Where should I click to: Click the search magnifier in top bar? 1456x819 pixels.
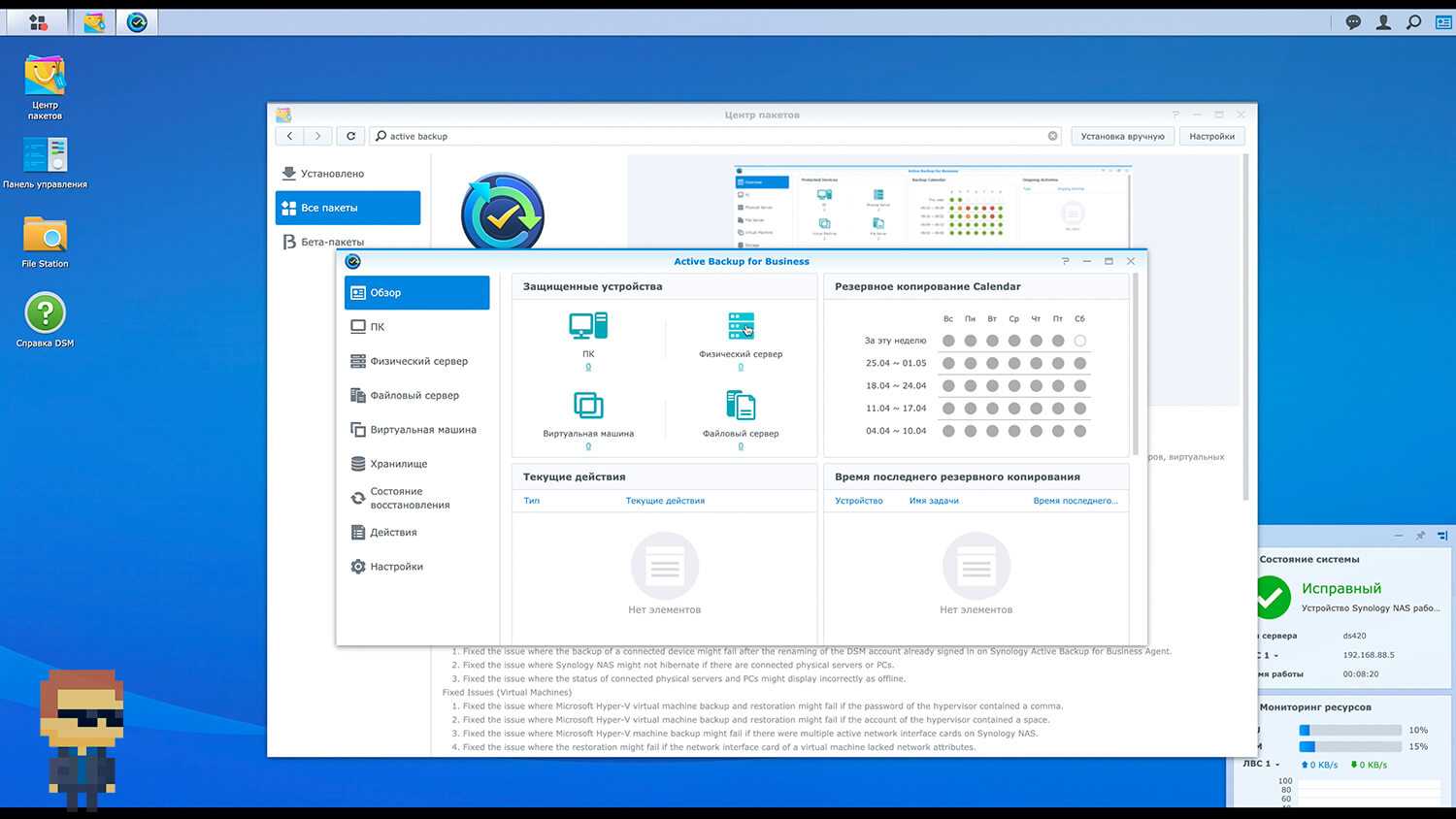[1413, 22]
